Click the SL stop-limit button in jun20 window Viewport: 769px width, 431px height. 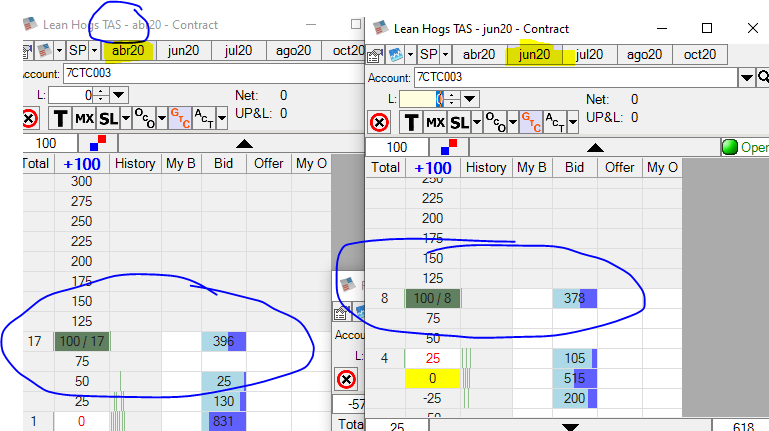460,123
